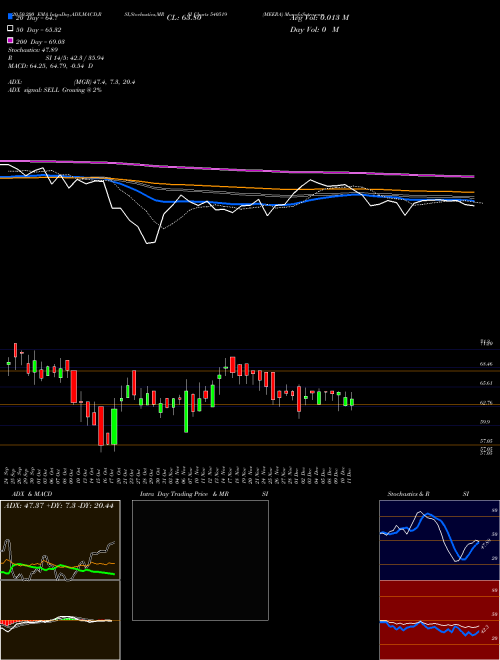500x660 pixels.
Task: Open the empty Intra Day Trading Price panel
Action: 200,560
